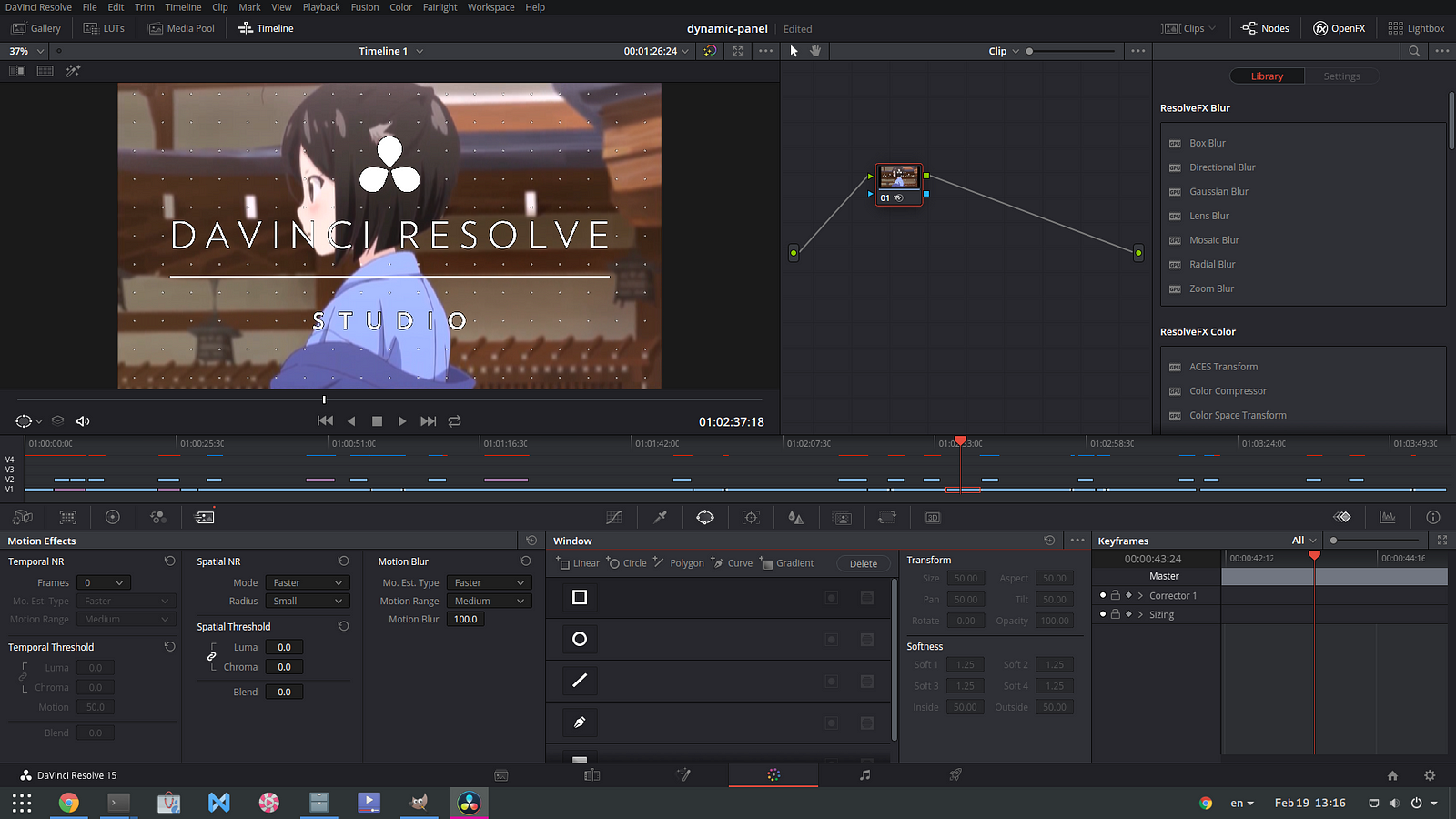Select the Motion Effects palette icon

(205, 517)
